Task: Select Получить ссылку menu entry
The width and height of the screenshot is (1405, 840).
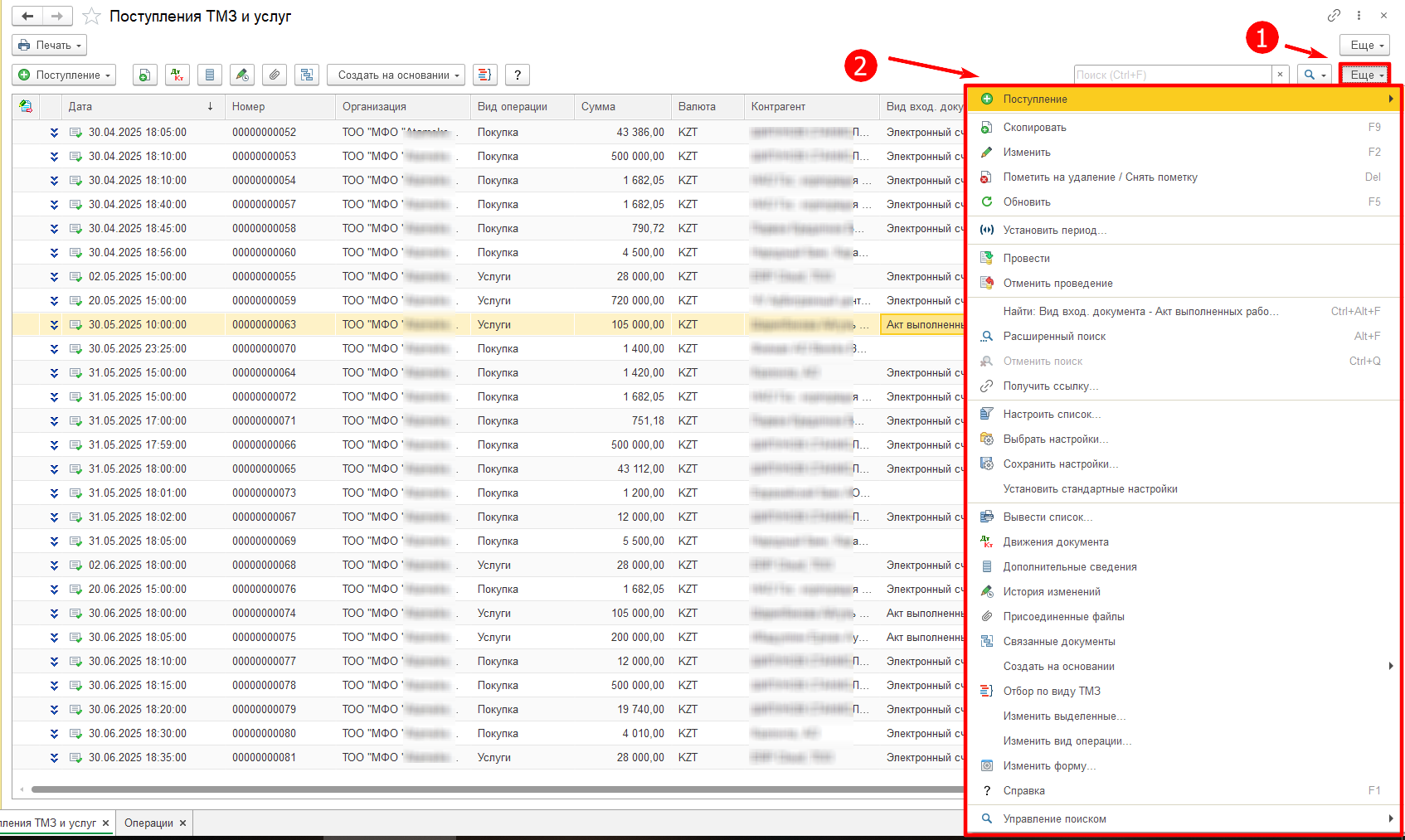Action: click(x=1184, y=386)
